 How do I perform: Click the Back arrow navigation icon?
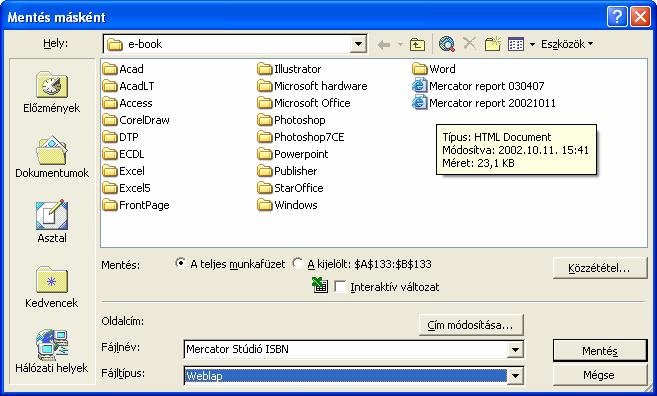pos(384,44)
